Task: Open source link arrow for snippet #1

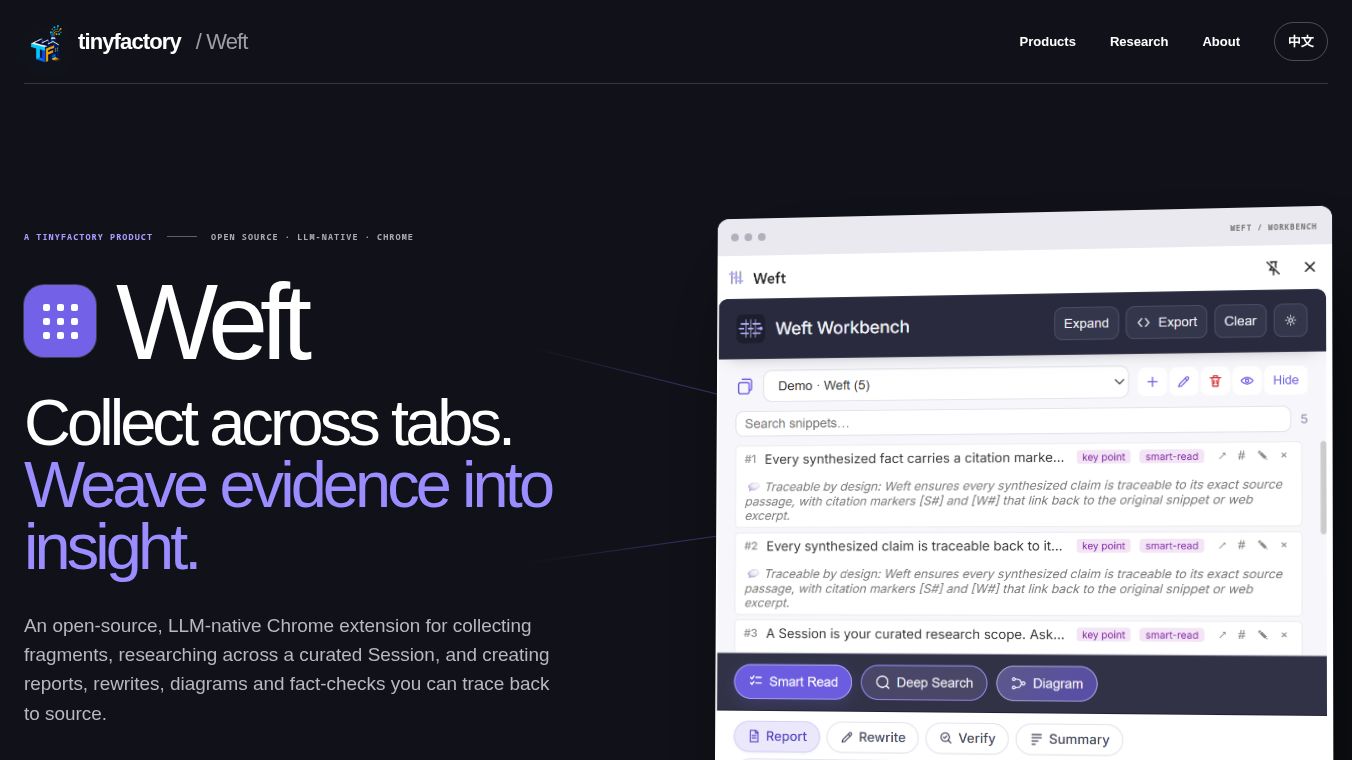Action: coord(1221,455)
